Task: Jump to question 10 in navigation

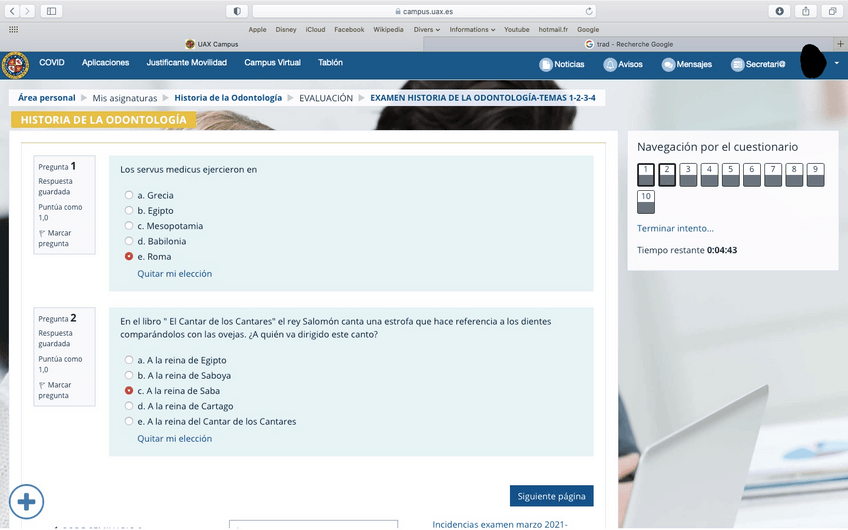Action: point(646,202)
